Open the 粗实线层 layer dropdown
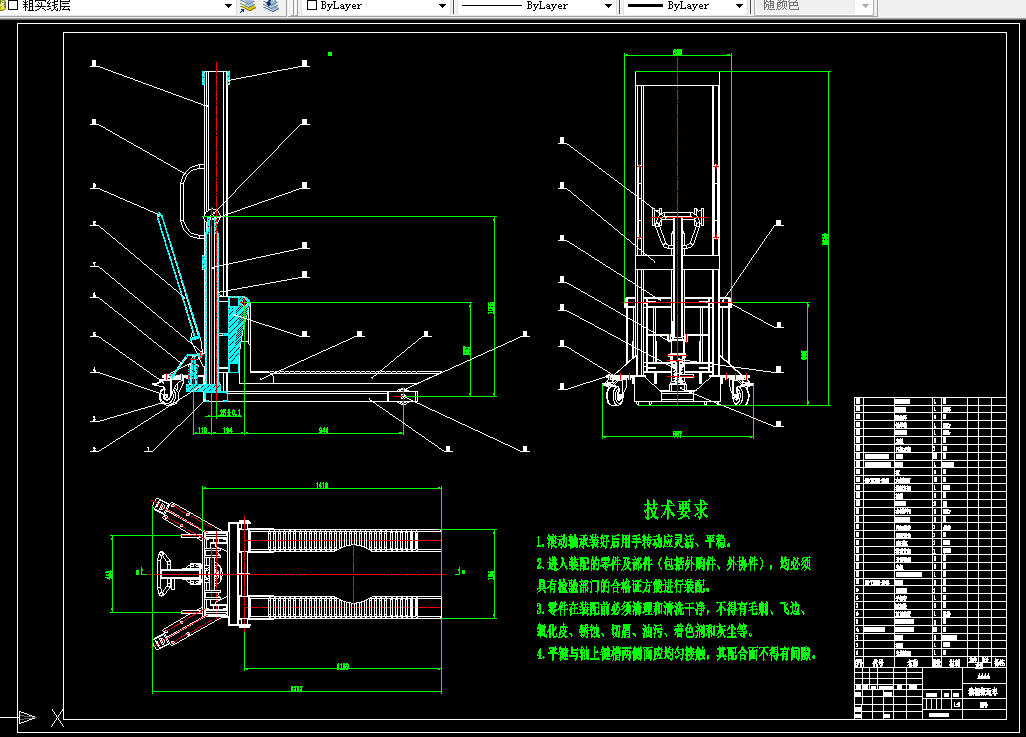Viewport: 1026px width, 737px height. click(x=228, y=6)
